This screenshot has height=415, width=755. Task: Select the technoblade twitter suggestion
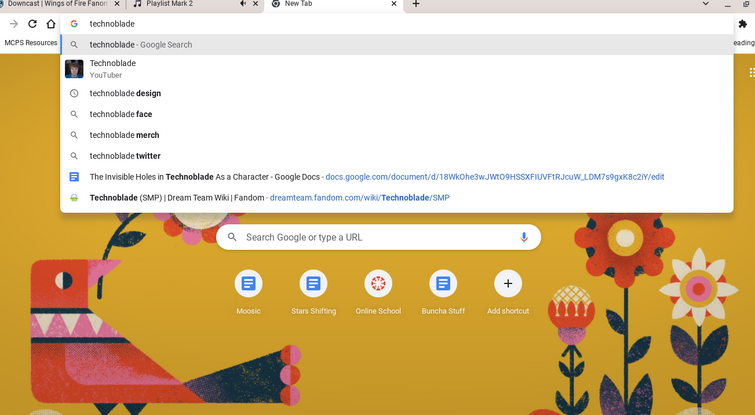(397, 156)
